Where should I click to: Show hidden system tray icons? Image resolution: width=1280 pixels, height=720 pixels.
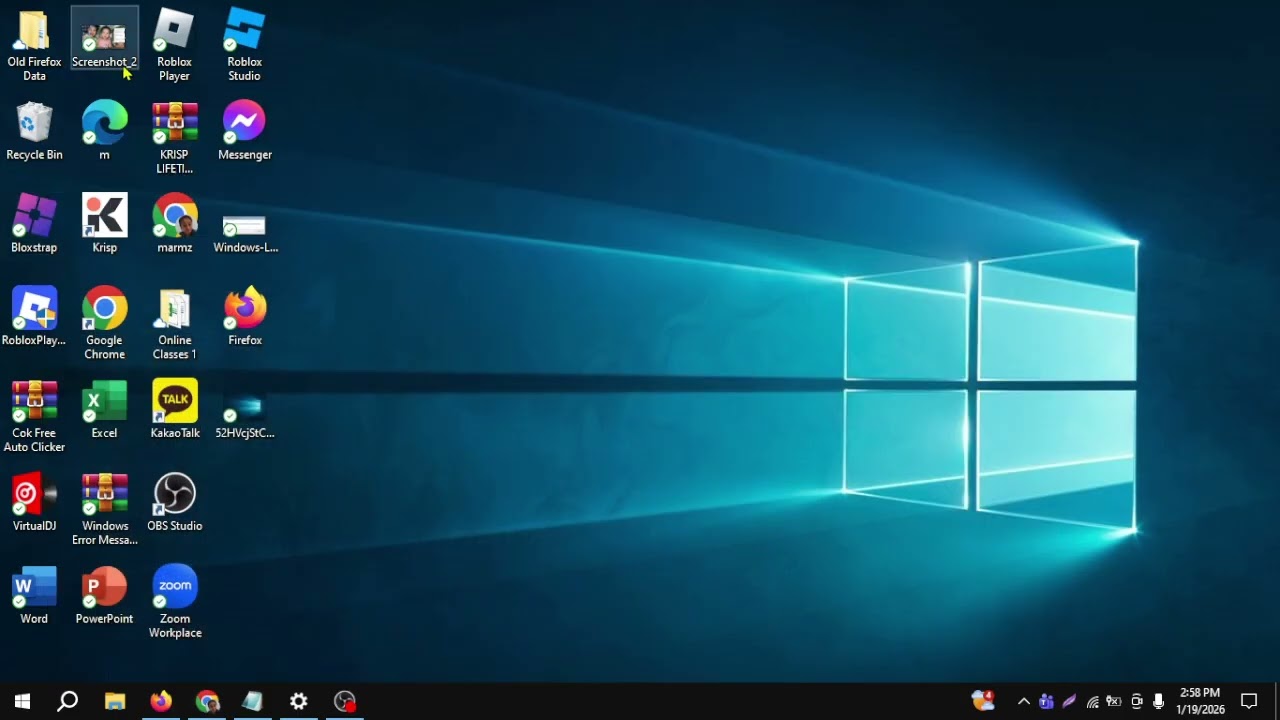click(x=1023, y=701)
